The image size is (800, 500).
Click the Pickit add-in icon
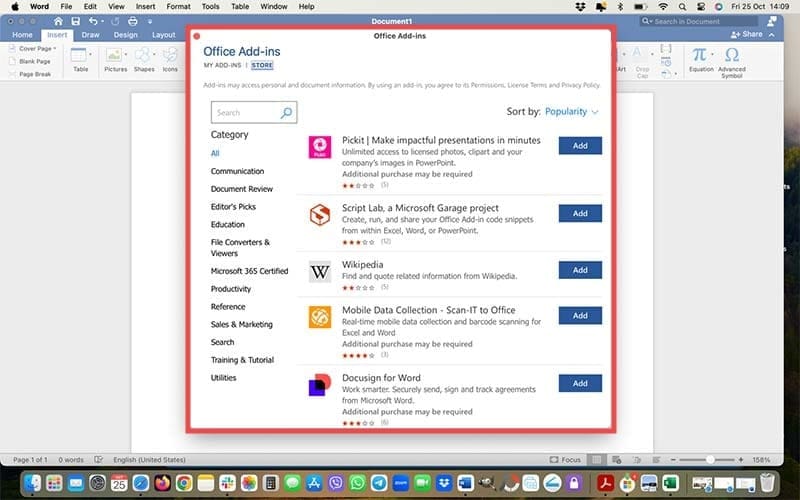(320, 146)
